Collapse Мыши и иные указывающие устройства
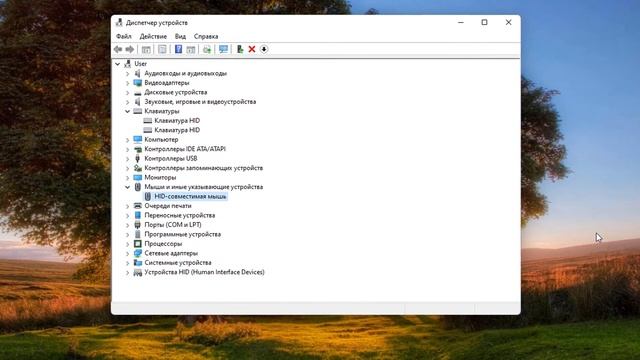Image resolution: width=640 pixels, height=360 pixels. [127, 187]
